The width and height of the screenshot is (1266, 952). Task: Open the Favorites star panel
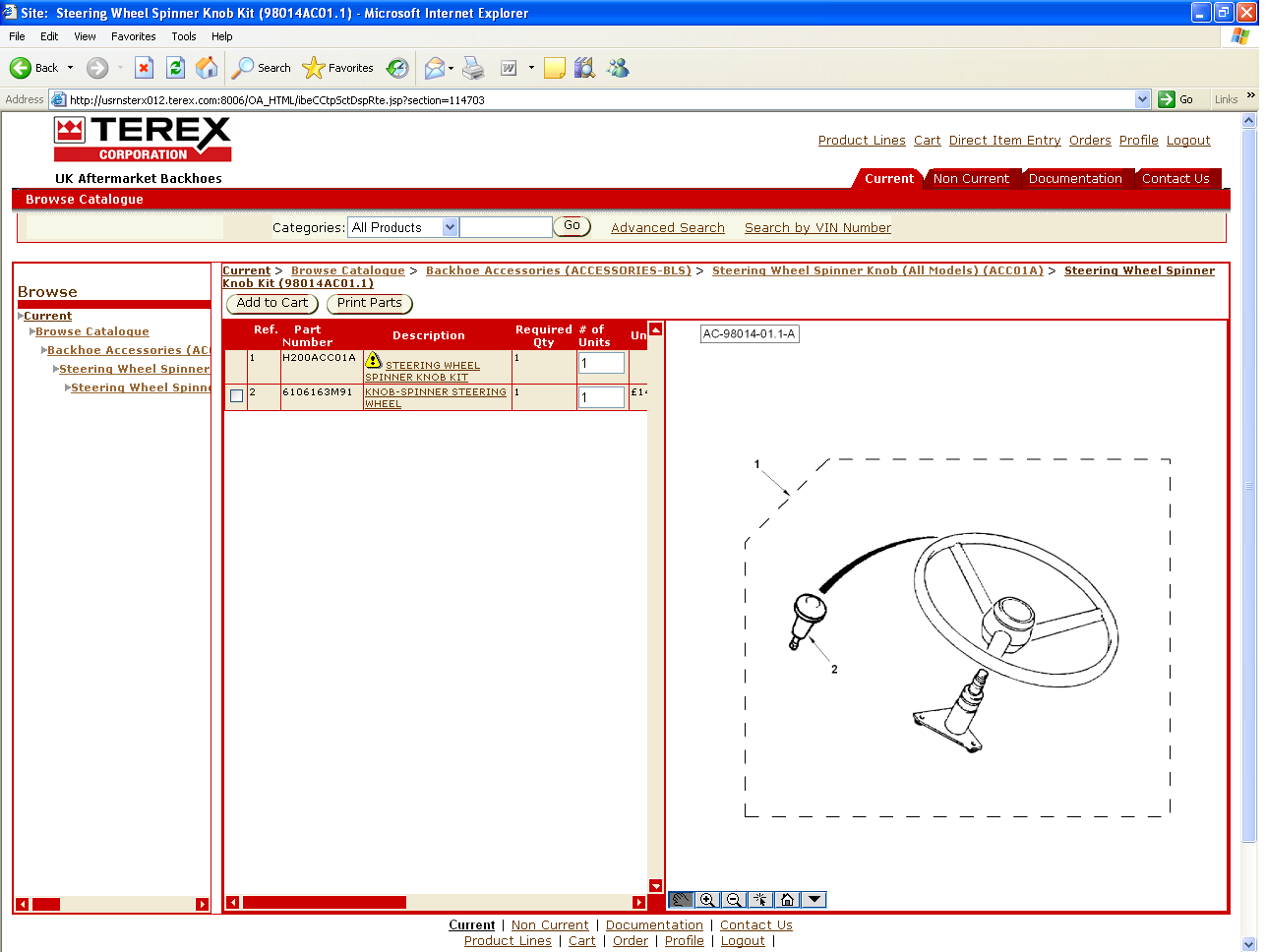(x=338, y=68)
